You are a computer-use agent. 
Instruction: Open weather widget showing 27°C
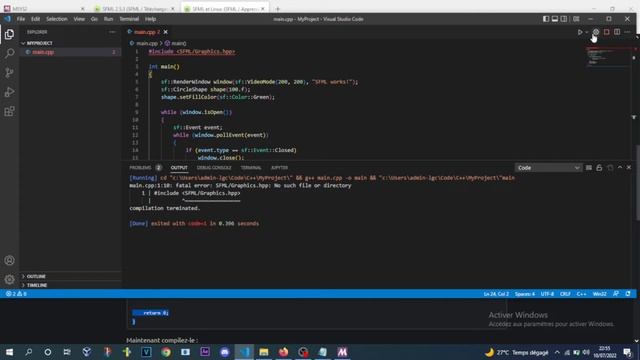(517, 352)
